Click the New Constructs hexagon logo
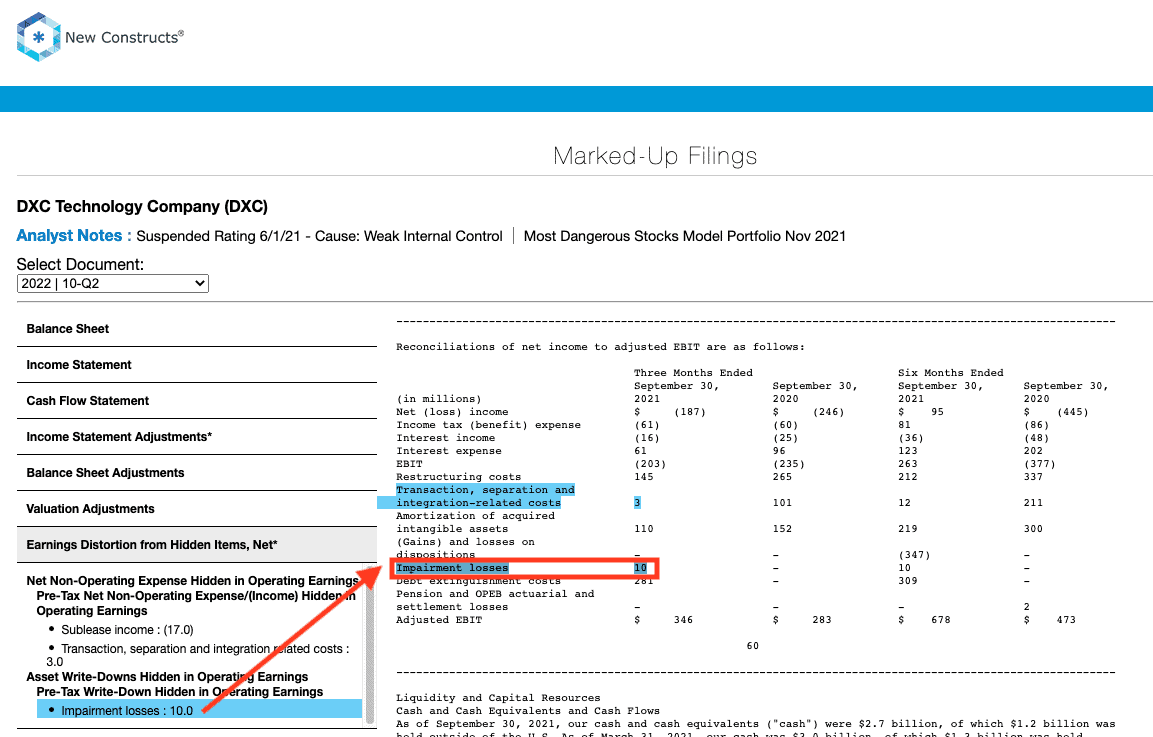 tap(38, 37)
